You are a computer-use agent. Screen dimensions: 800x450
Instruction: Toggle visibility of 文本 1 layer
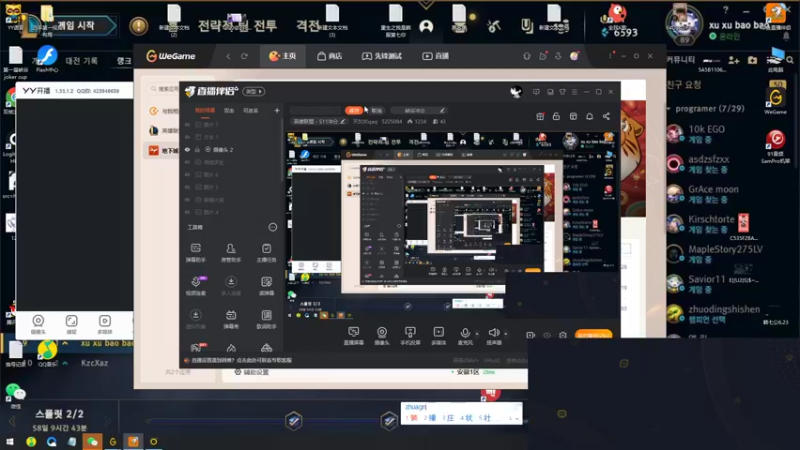pos(187,137)
